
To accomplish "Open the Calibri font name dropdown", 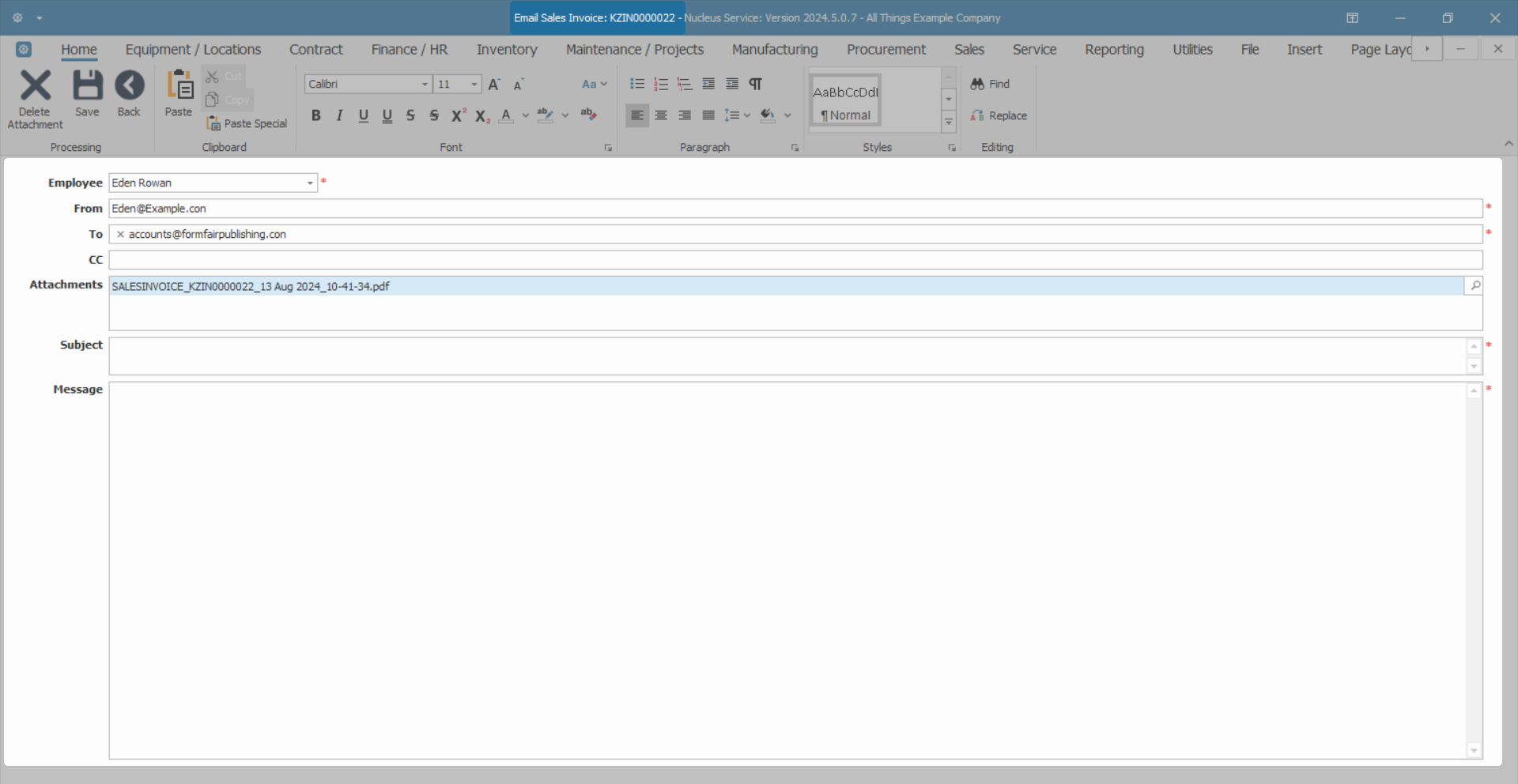I will pos(425,84).
